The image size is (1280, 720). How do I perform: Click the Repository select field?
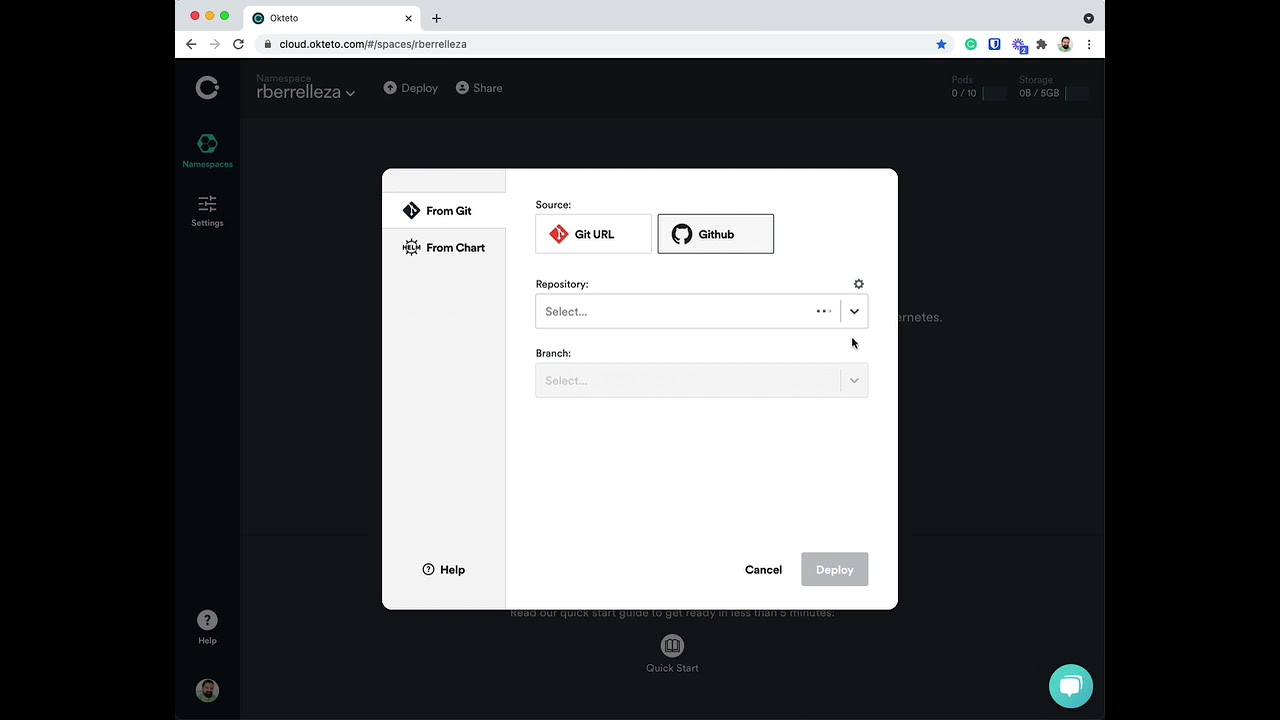click(x=701, y=311)
